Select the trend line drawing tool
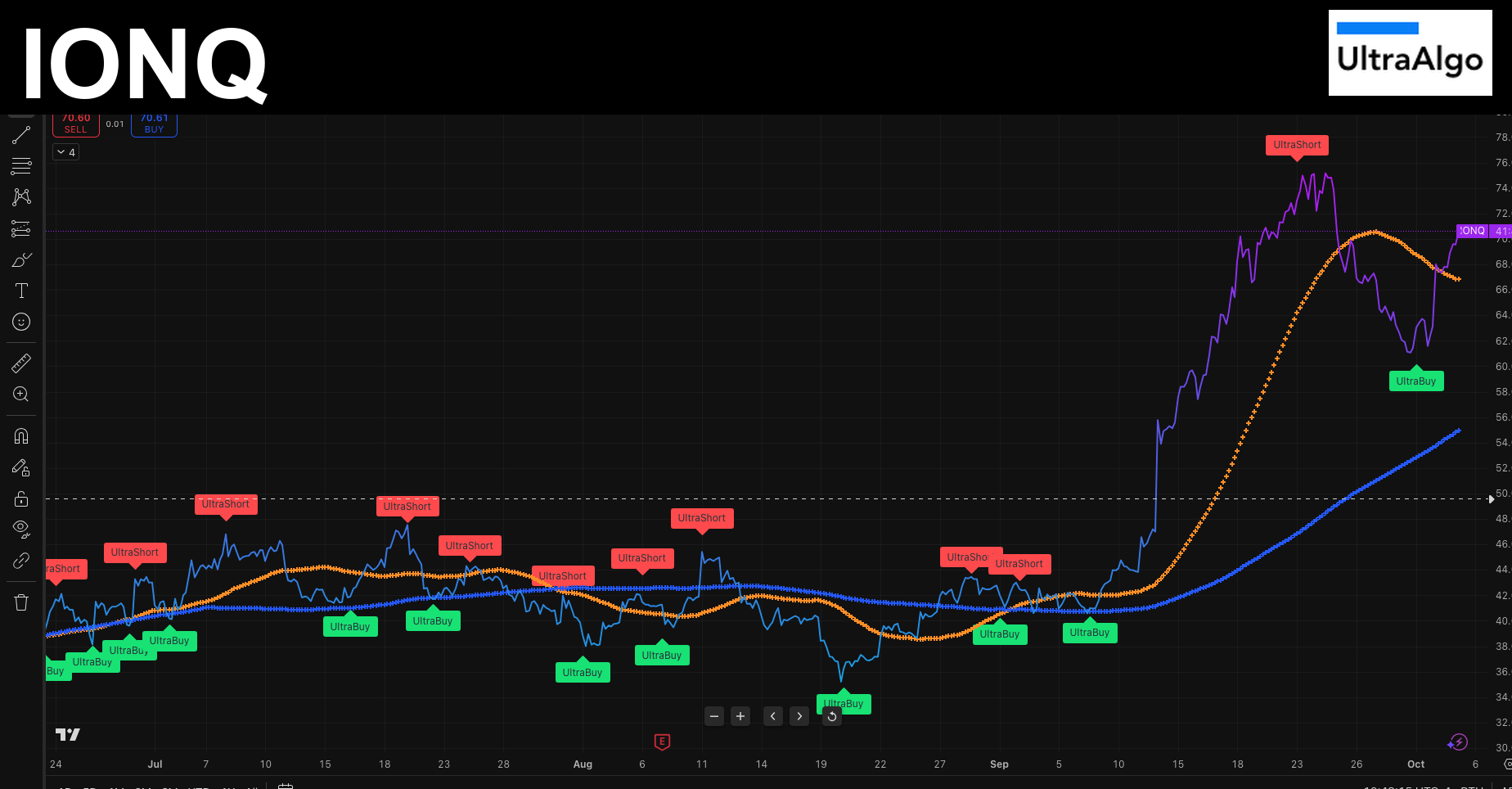This screenshot has width=1512, height=789. pos(21,135)
